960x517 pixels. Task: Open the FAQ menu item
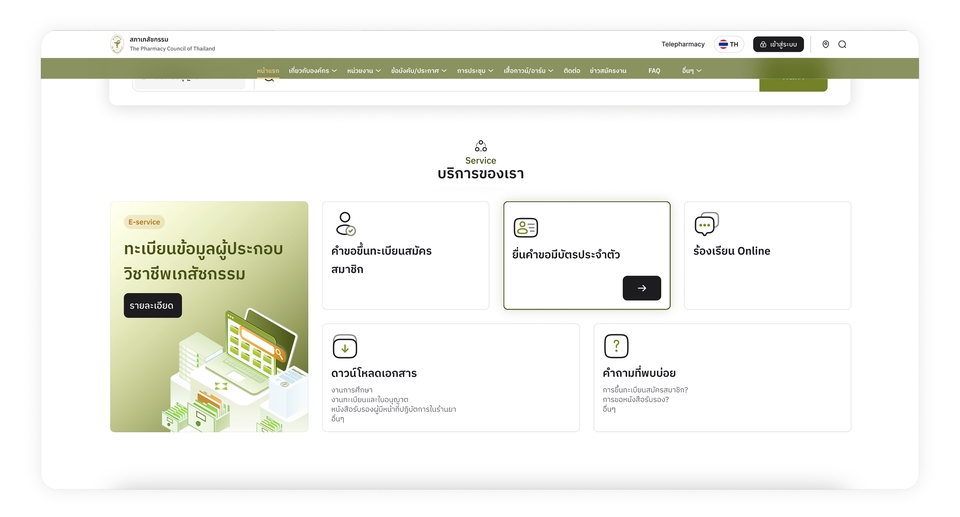[x=654, y=71]
